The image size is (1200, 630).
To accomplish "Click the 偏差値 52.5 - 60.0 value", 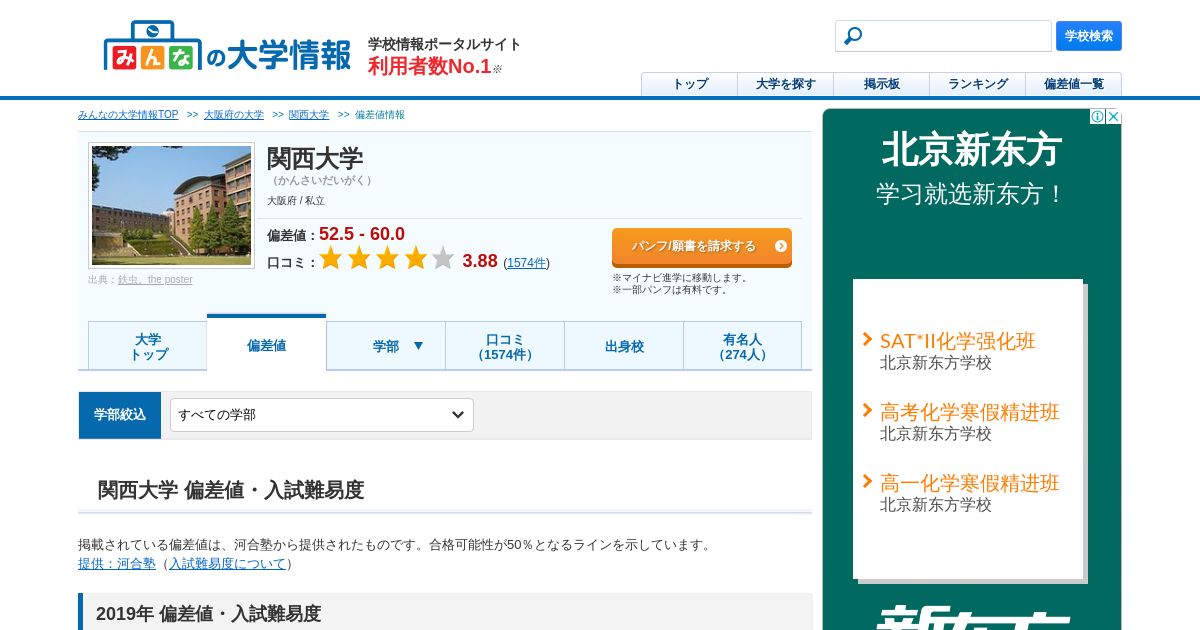I will tap(362, 234).
